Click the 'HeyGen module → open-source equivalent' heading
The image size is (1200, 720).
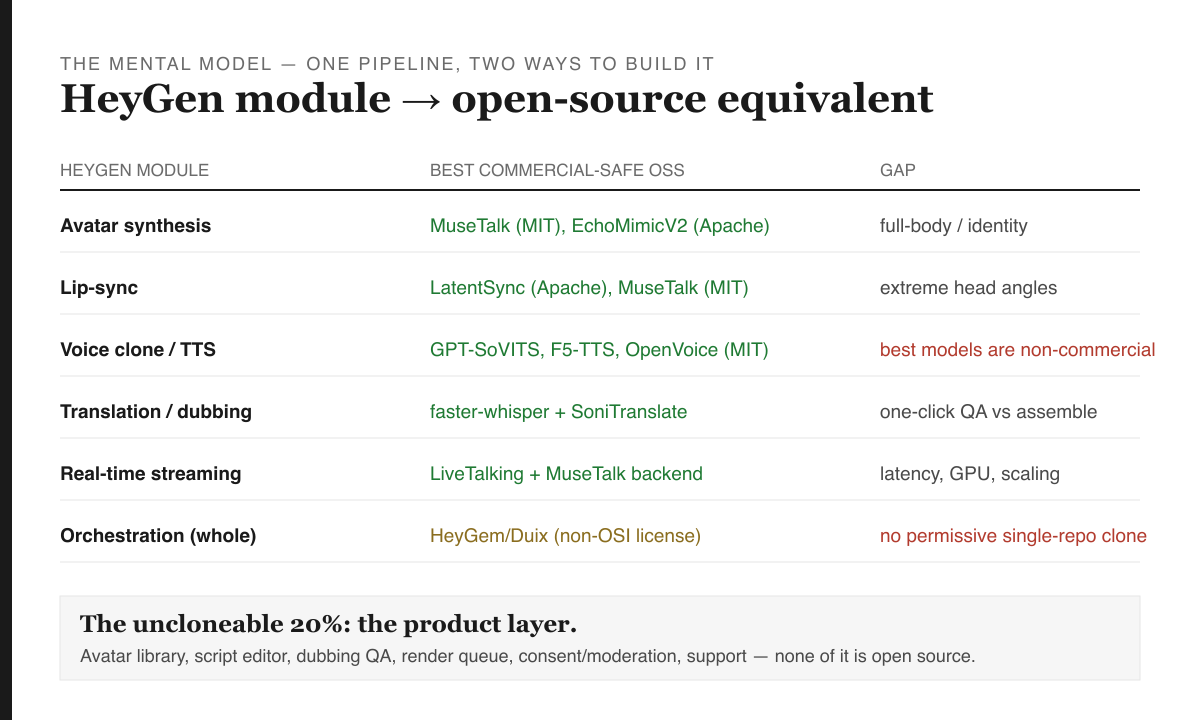click(x=497, y=99)
